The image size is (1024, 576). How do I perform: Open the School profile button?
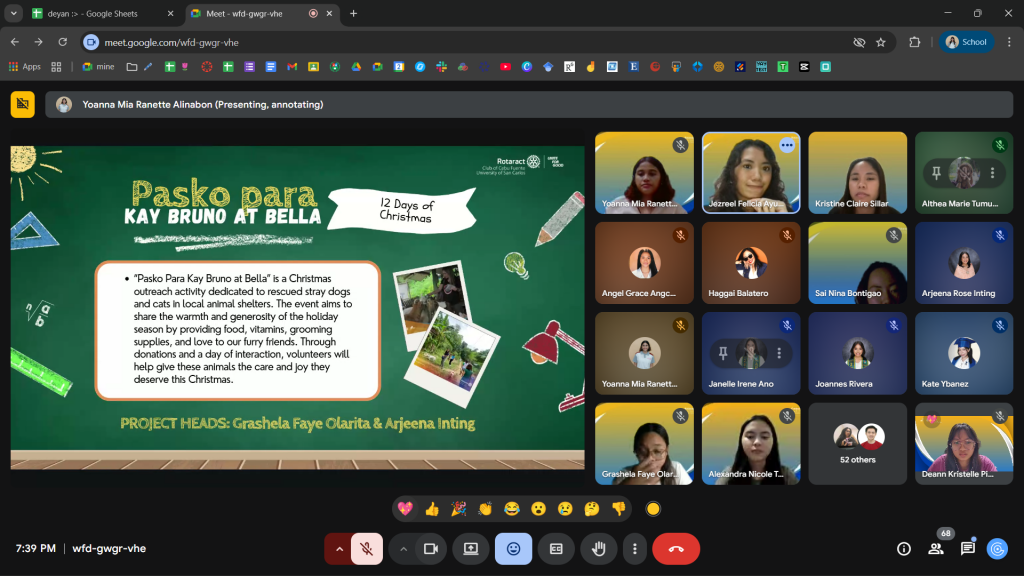pyautogui.click(x=966, y=42)
